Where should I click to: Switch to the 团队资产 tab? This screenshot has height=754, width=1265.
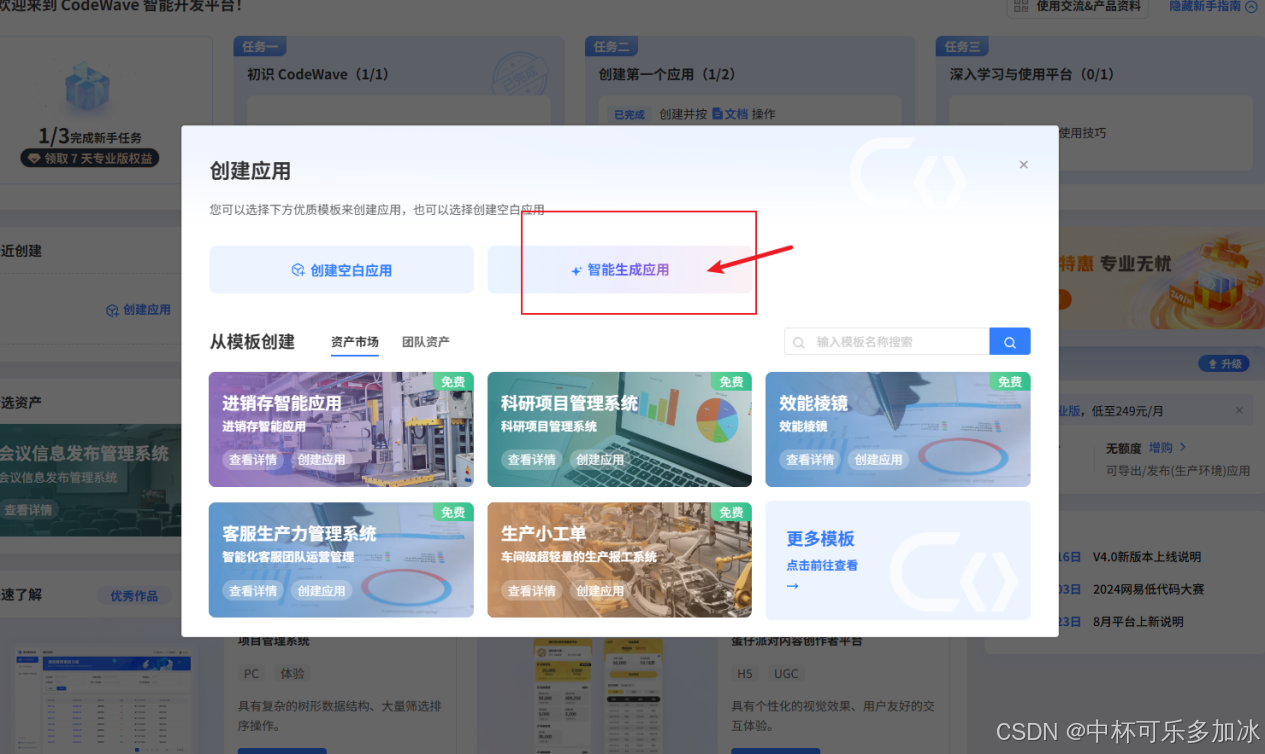click(x=426, y=342)
